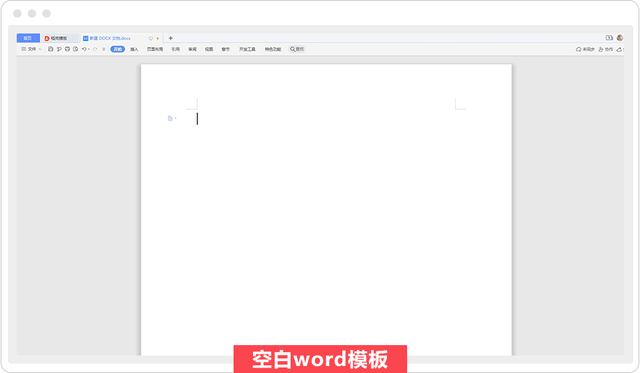The height and width of the screenshot is (373, 640).
Task: Add a new tab with plus icon
Action: pos(171,38)
